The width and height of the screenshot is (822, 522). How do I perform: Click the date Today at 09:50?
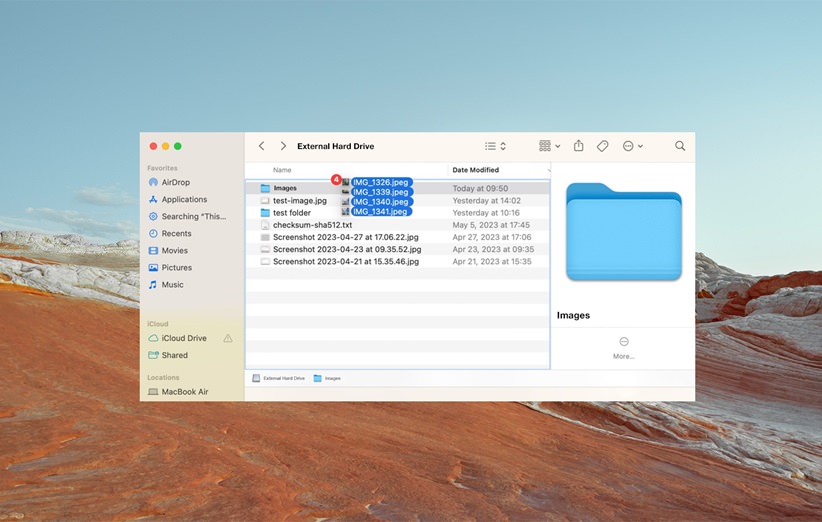click(480, 188)
